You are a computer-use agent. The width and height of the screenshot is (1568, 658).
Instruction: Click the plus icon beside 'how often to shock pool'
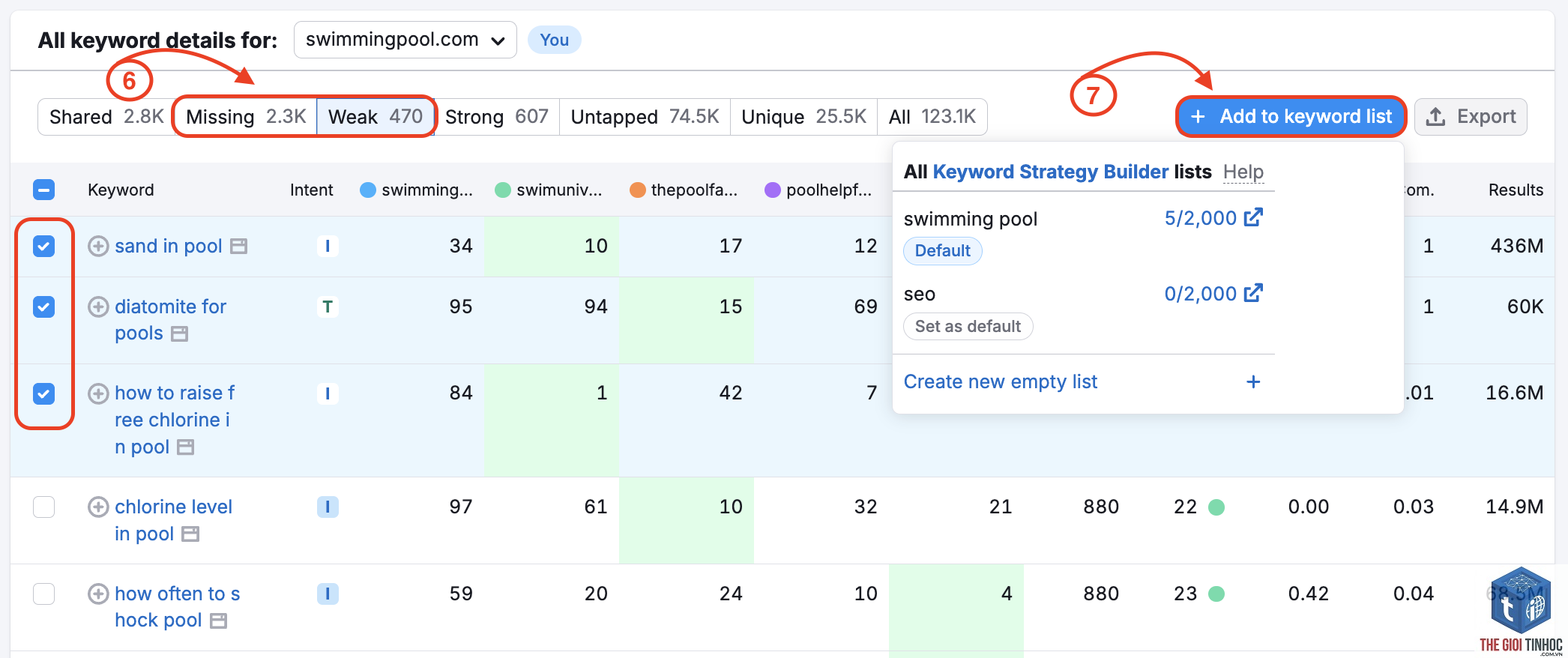pos(98,594)
